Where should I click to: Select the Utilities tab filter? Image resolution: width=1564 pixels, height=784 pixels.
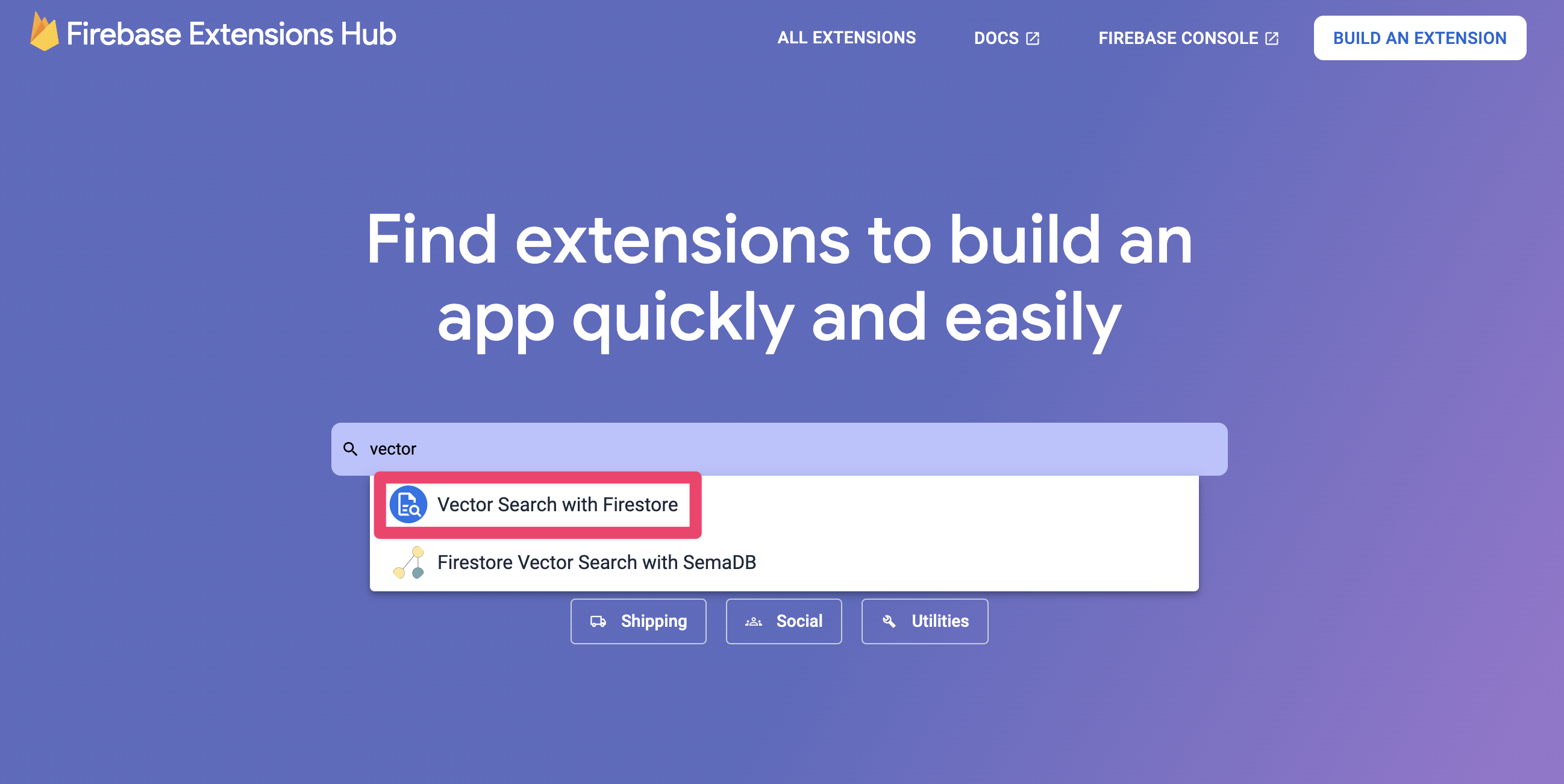(x=924, y=621)
